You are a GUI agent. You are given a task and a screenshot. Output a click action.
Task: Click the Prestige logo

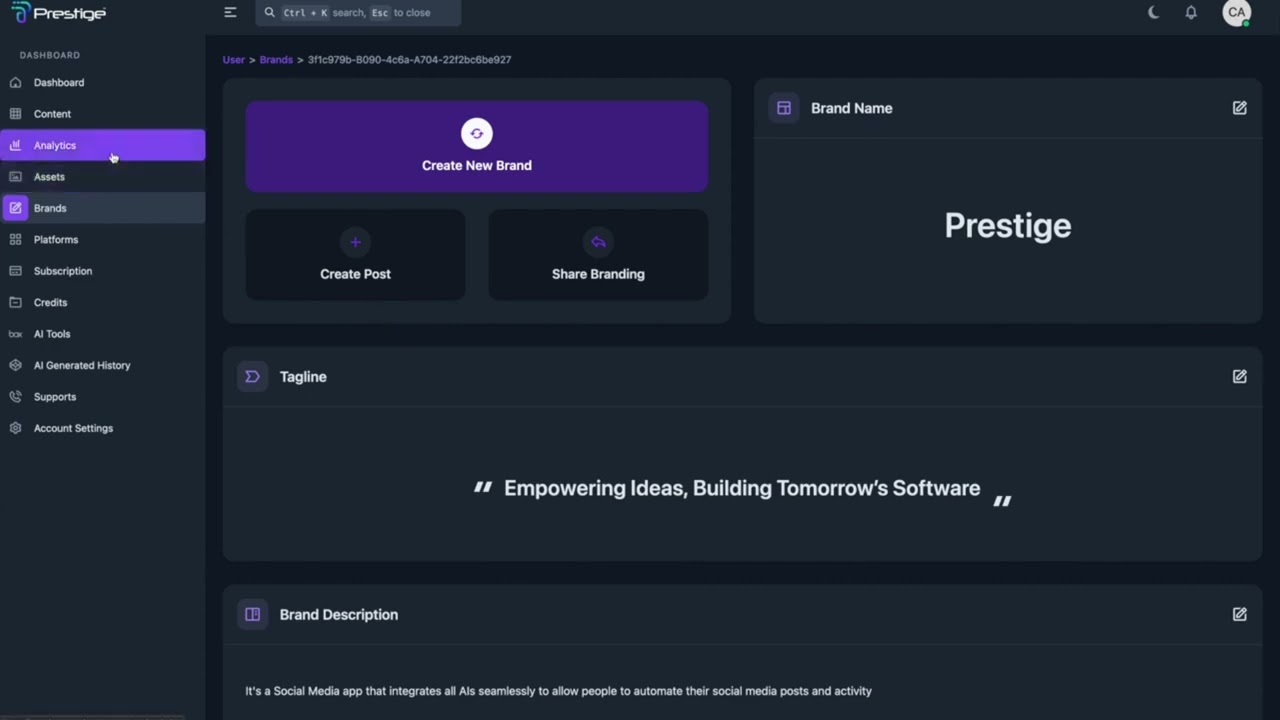click(58, 13)
